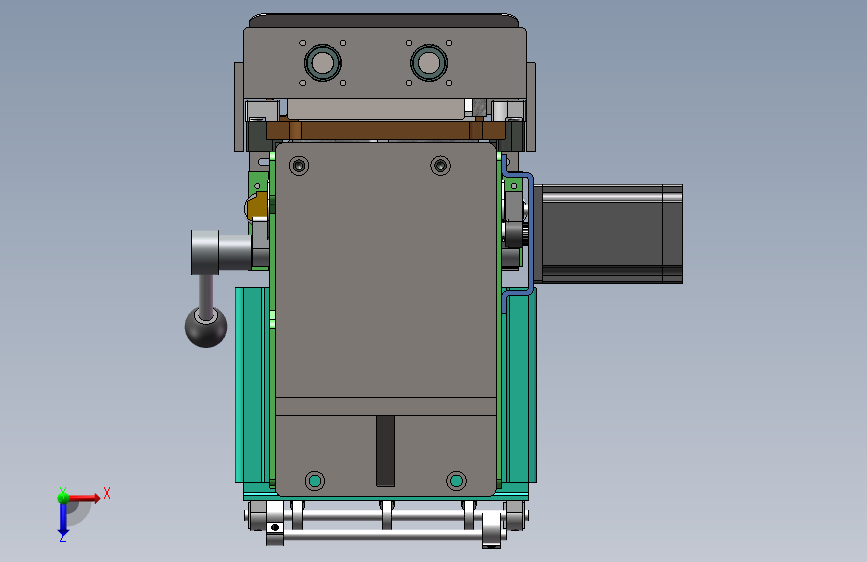Viewport: 867px width, 562px height.
Task: Select the dark vertical slot in the lower plate
Action: point(385,451)
